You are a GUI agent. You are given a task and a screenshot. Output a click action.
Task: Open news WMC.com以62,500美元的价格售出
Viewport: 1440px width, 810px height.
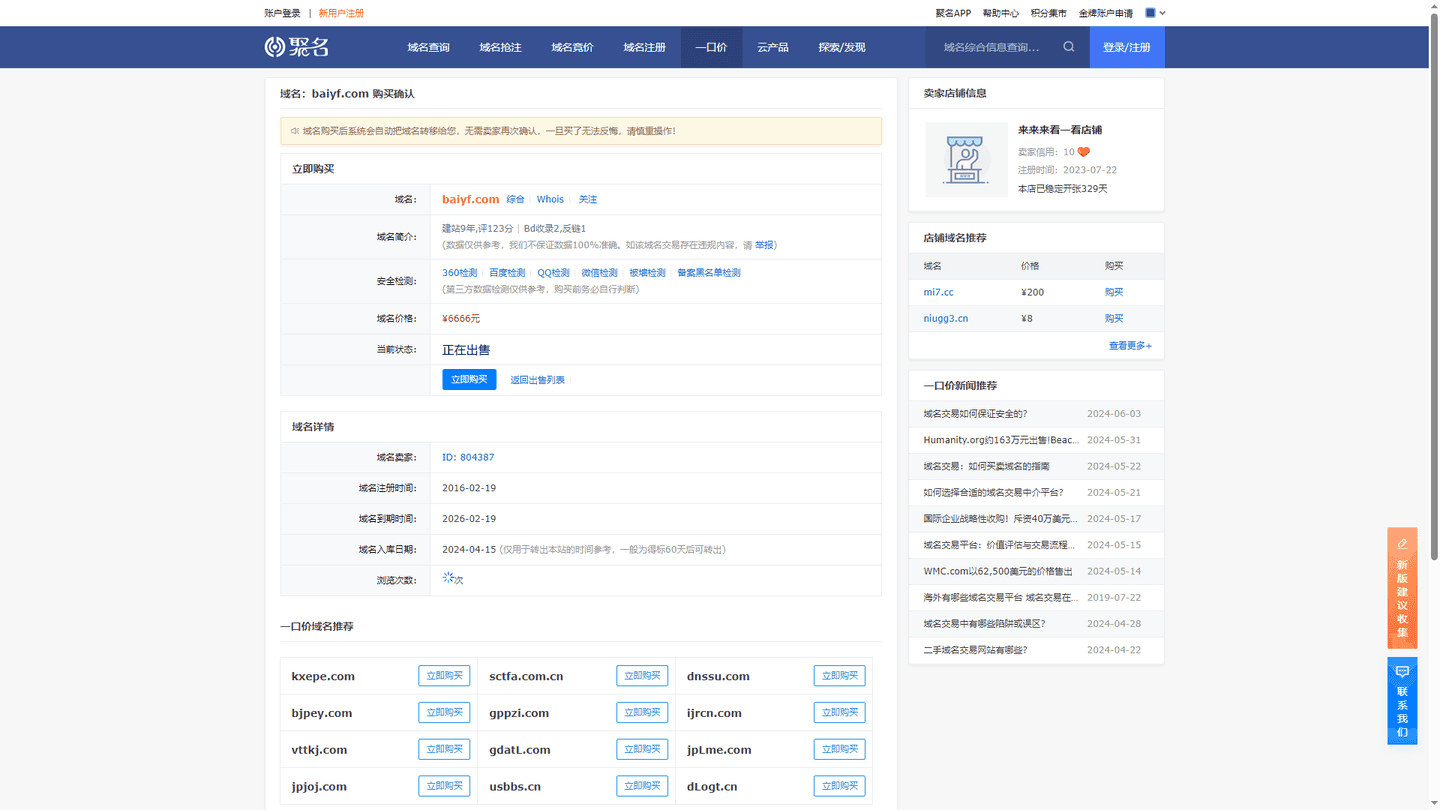tap(998, 571)
